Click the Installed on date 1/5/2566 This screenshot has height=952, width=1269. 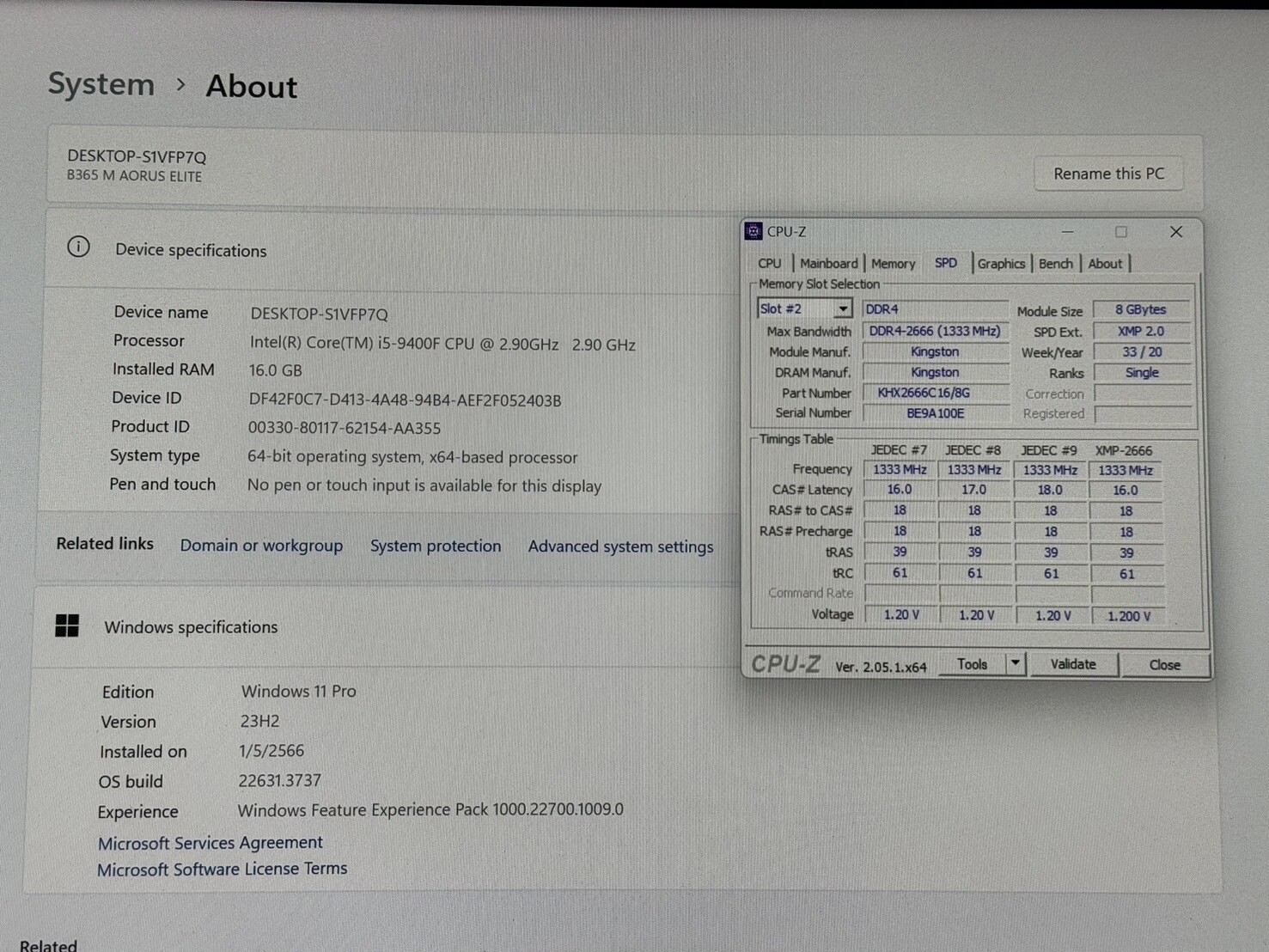click(x=271, y=750)
